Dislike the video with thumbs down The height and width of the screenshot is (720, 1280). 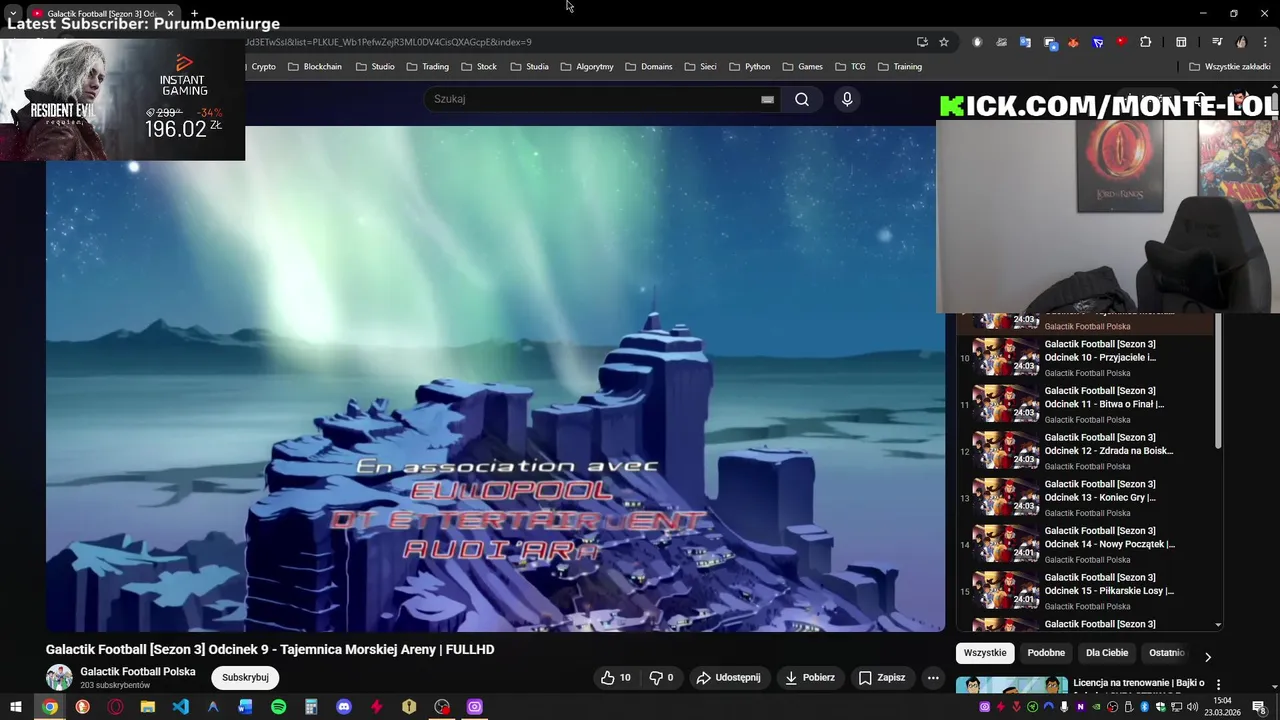tap(661, 677)
